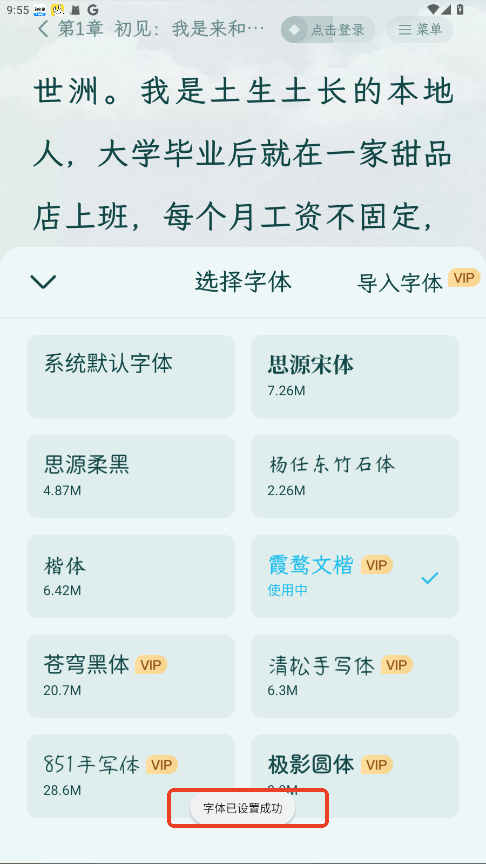Tap the VIP badge next to 导入字体
The width and height of the screenshot is (486, 864).
coord(463,278)
